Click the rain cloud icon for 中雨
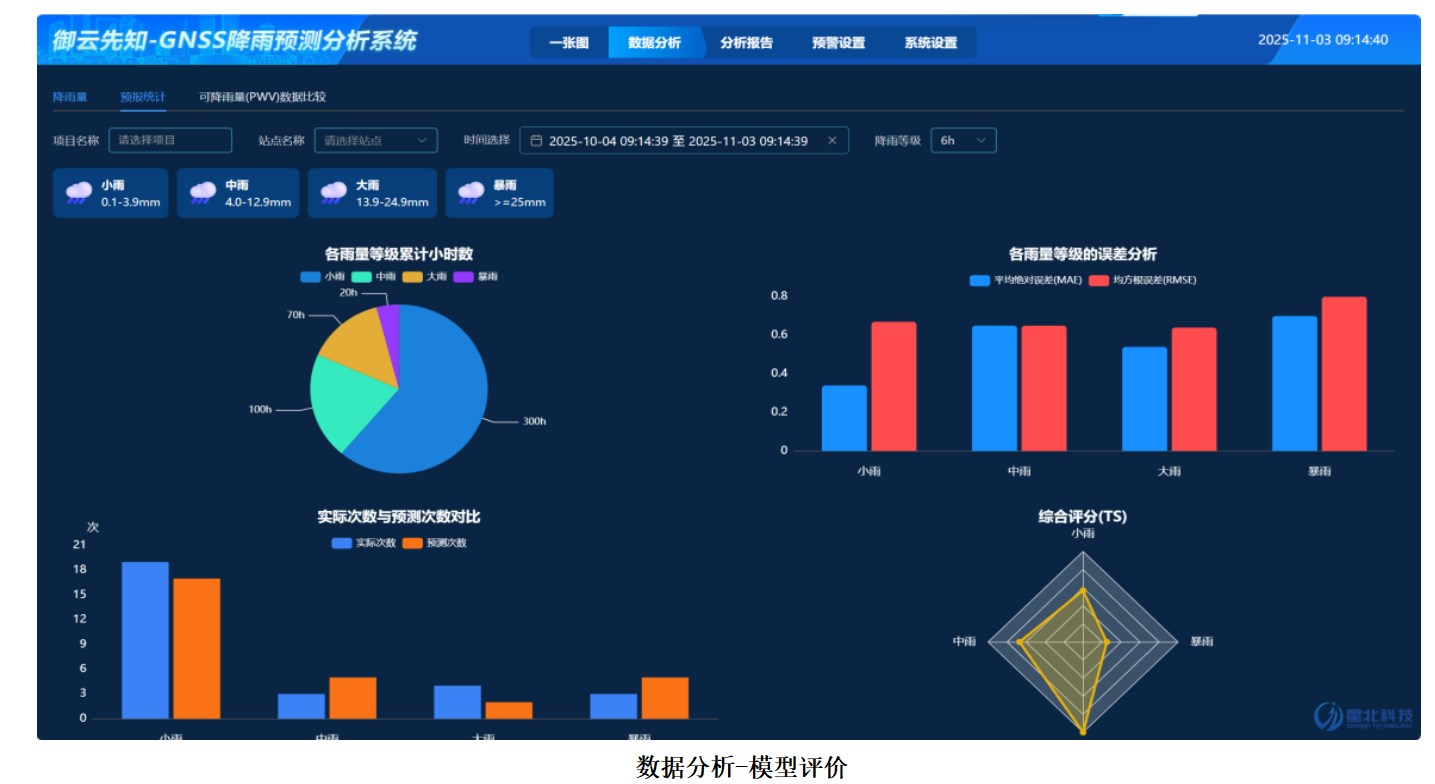 [x=203, y=193]
